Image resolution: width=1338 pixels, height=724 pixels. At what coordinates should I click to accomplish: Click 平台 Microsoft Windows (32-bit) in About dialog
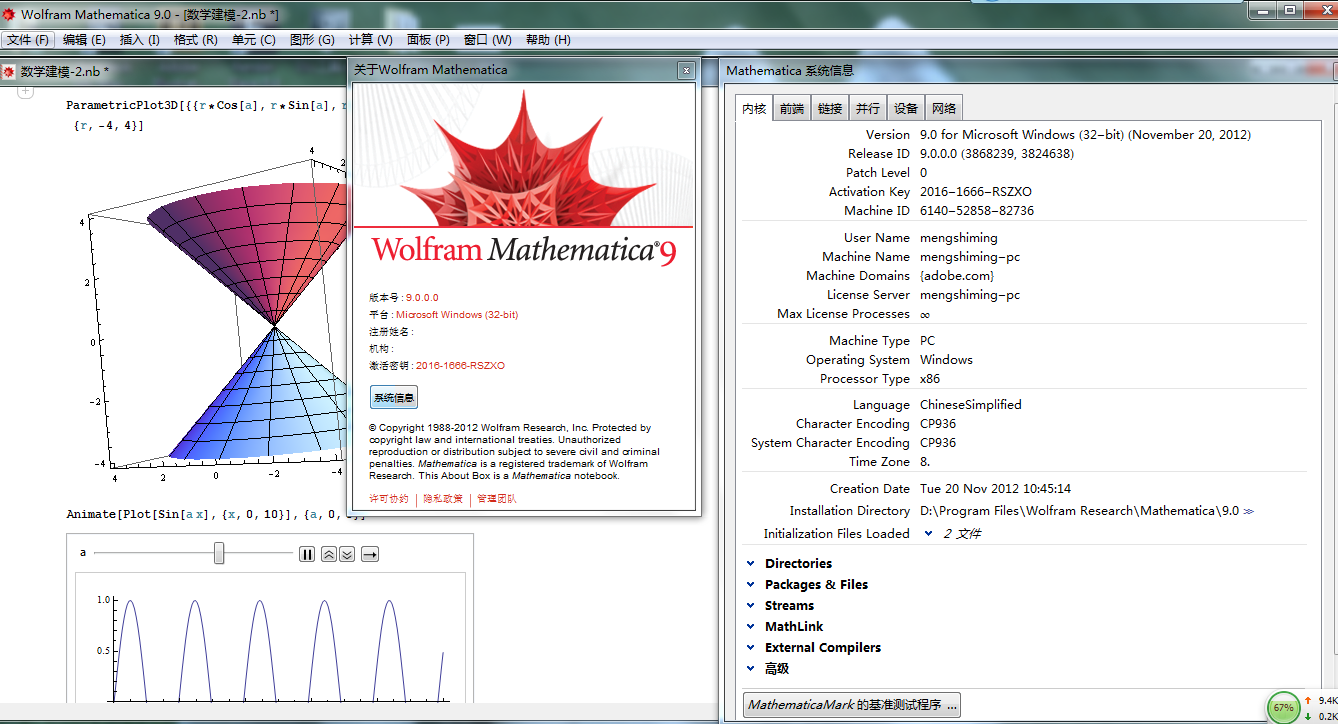(444, 315)
